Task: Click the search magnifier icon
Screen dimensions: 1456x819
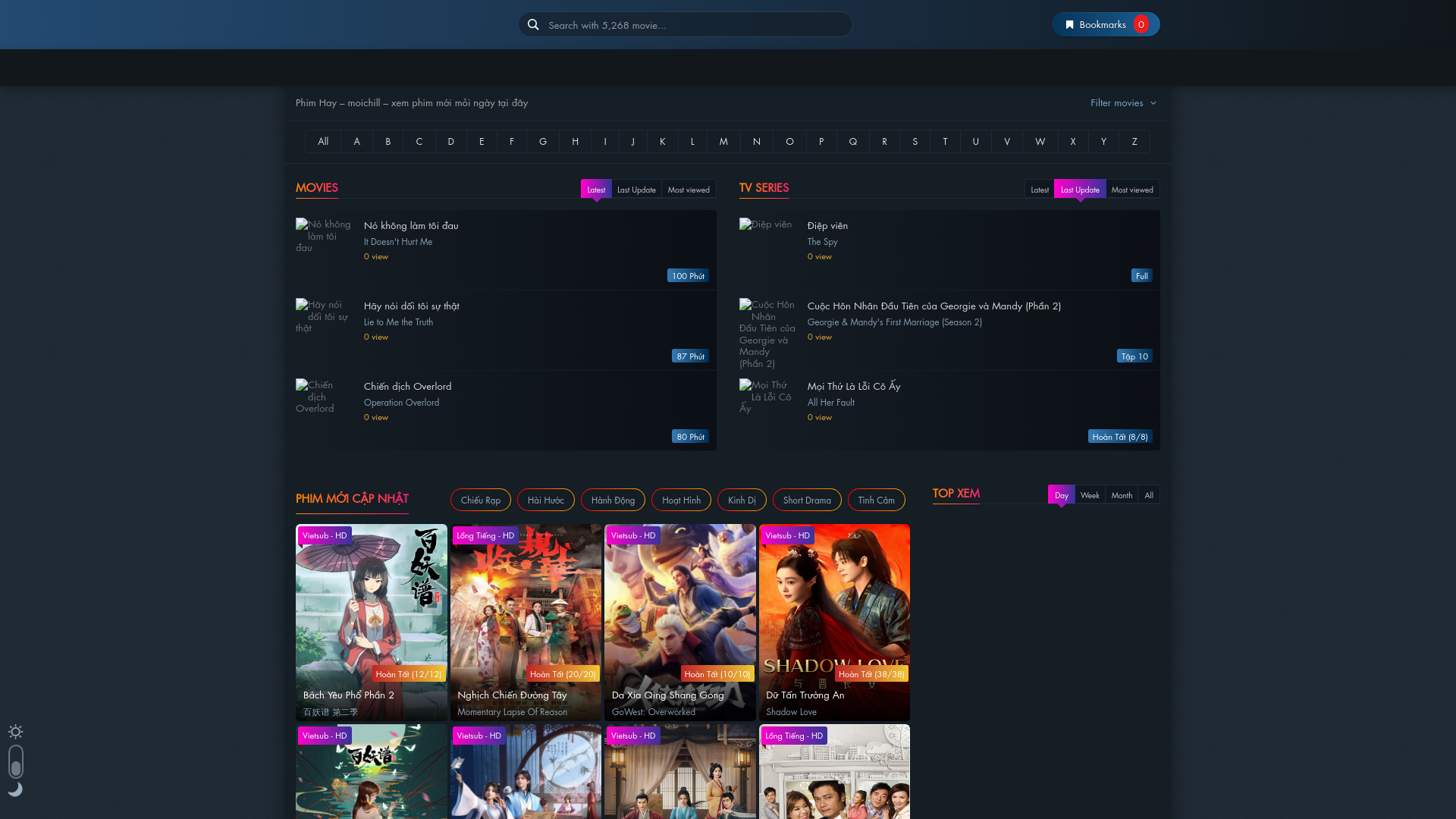Action: 533,24
